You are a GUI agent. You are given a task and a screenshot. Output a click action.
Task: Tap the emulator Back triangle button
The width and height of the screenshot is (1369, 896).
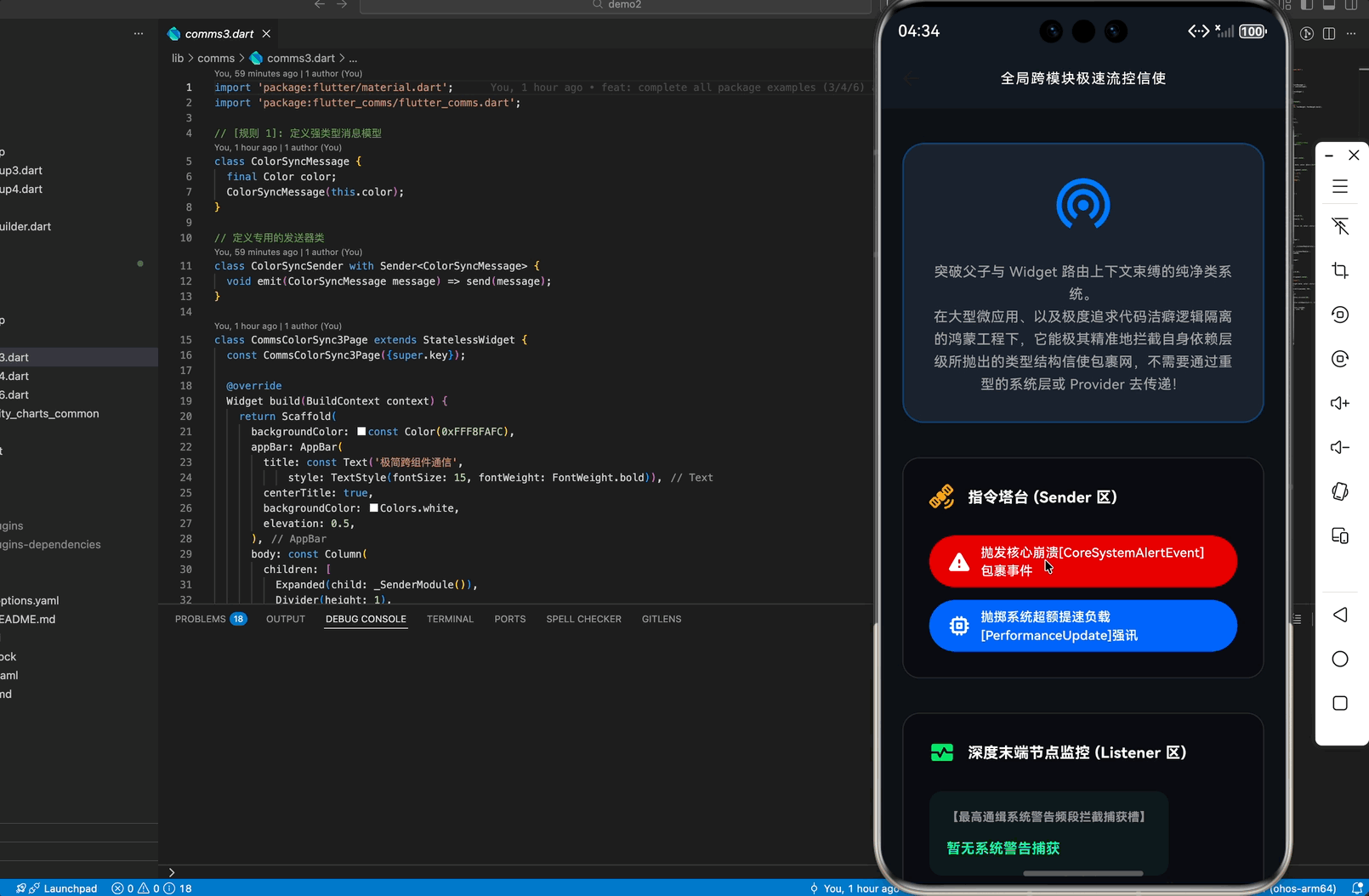click(1340, 615)
